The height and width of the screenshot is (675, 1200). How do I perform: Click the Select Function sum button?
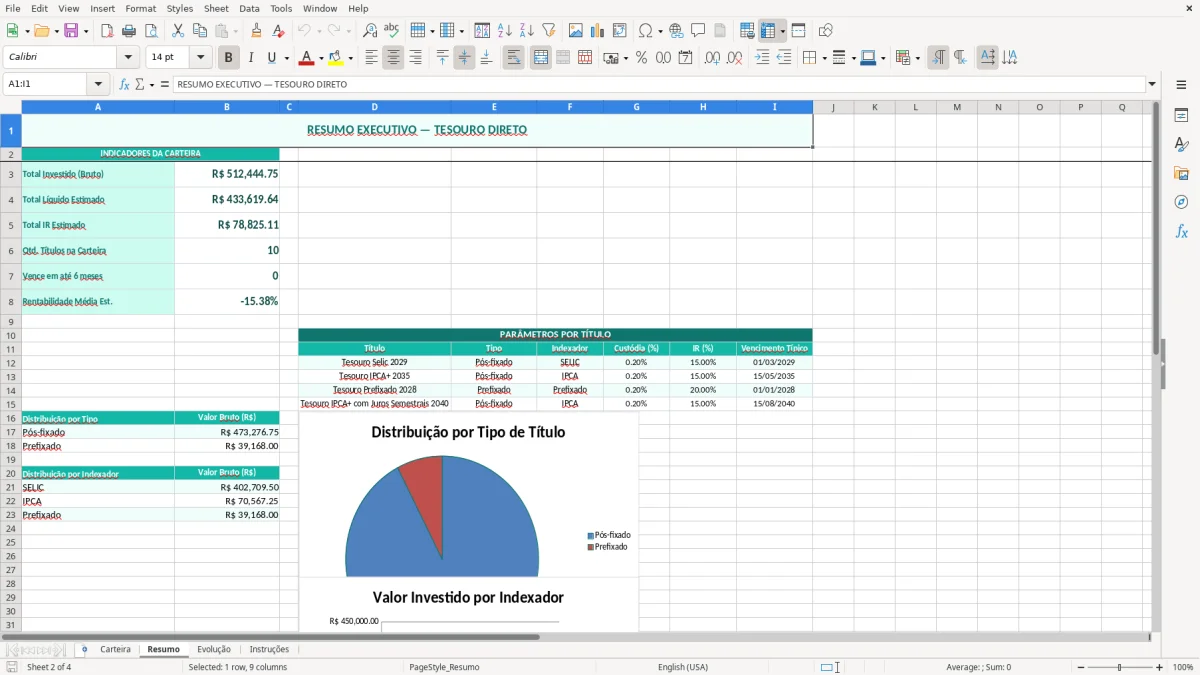pyautogui.click(x=140, y=84)
